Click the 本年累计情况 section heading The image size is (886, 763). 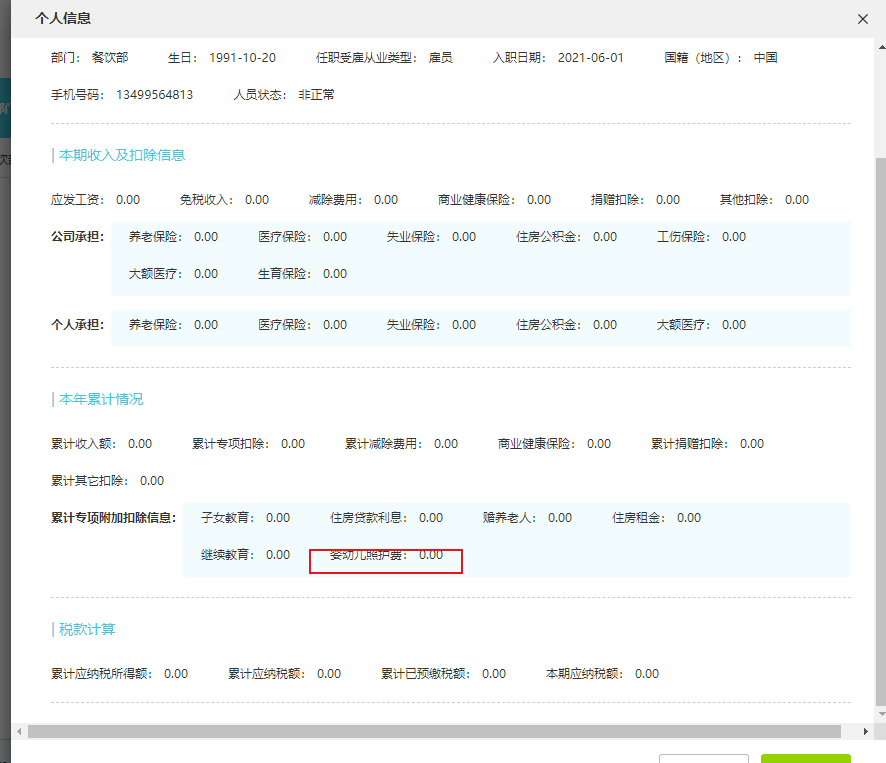coord(101,399)
